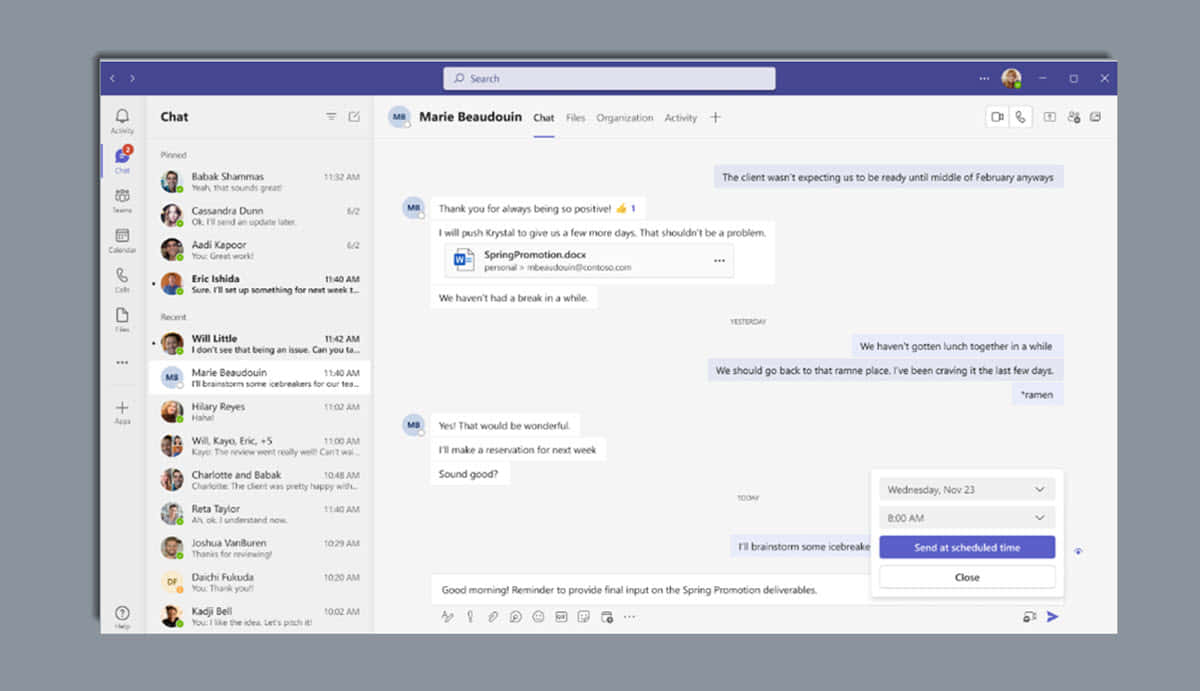
Task: Expand the 8:00 AM time dropdown
Action: tap(966, 518)
